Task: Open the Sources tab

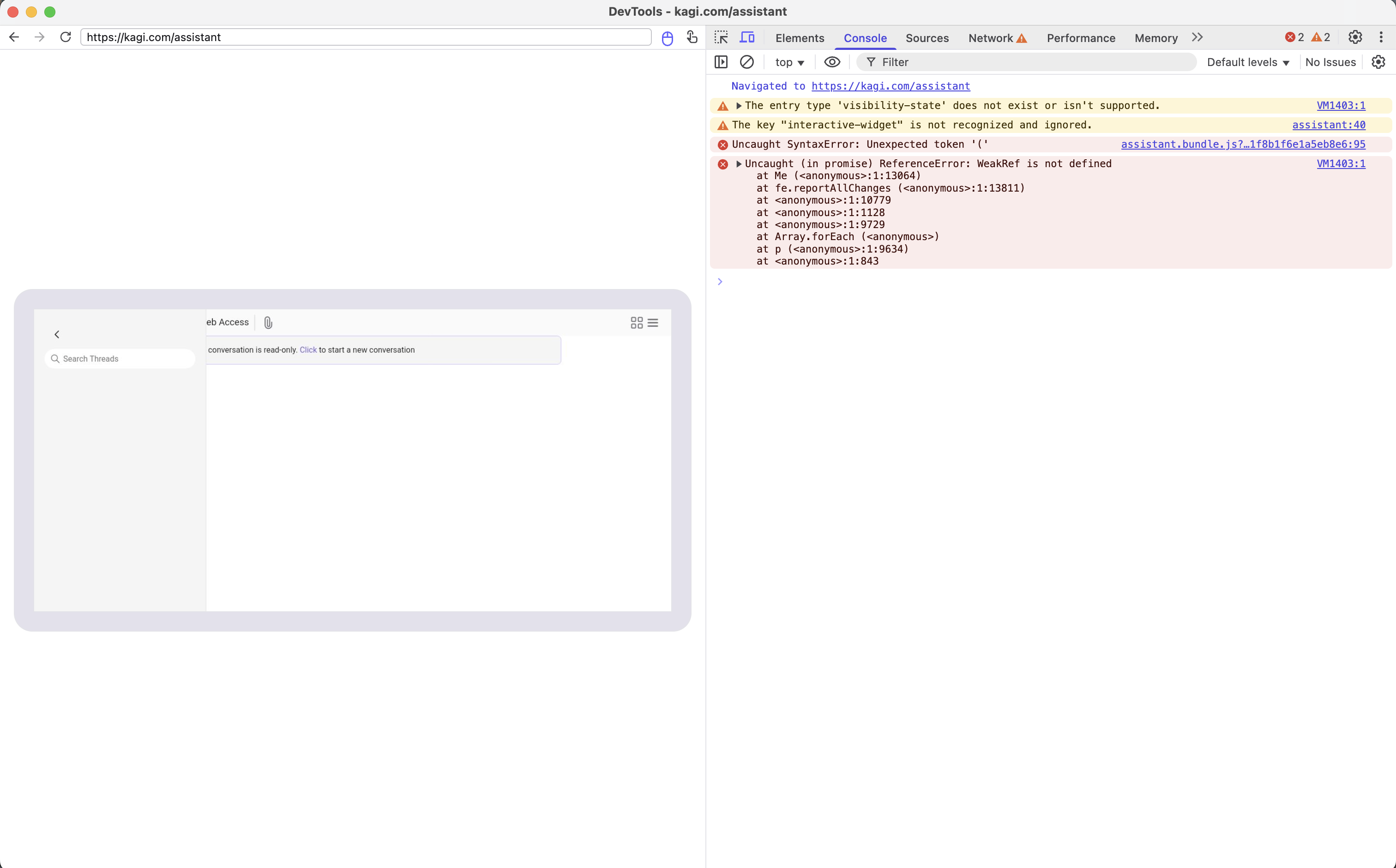Action: click(x=927, y=38)
